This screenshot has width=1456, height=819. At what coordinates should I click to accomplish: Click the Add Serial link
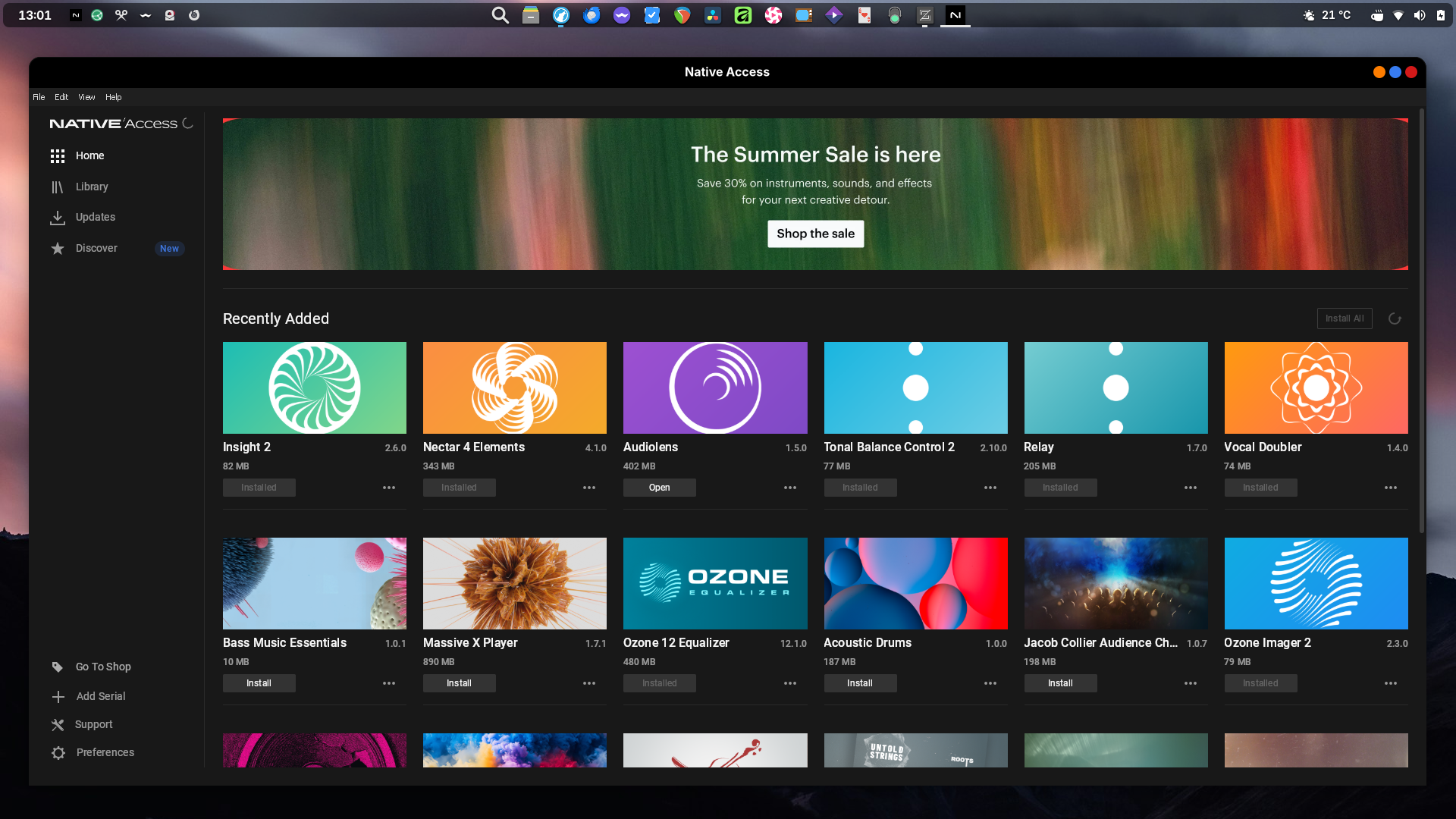(101, 697)
